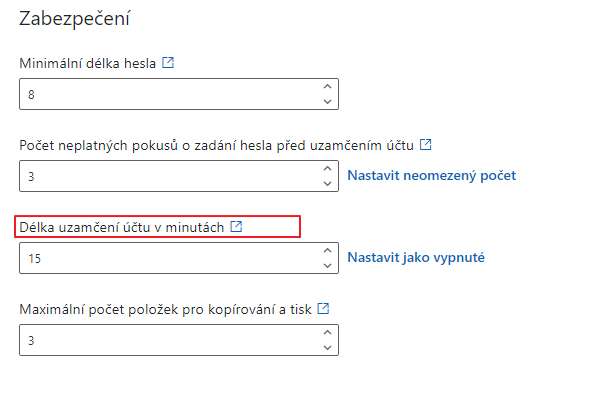
Task: Click the Zabezpečení section heading
Action: point(74,18)
